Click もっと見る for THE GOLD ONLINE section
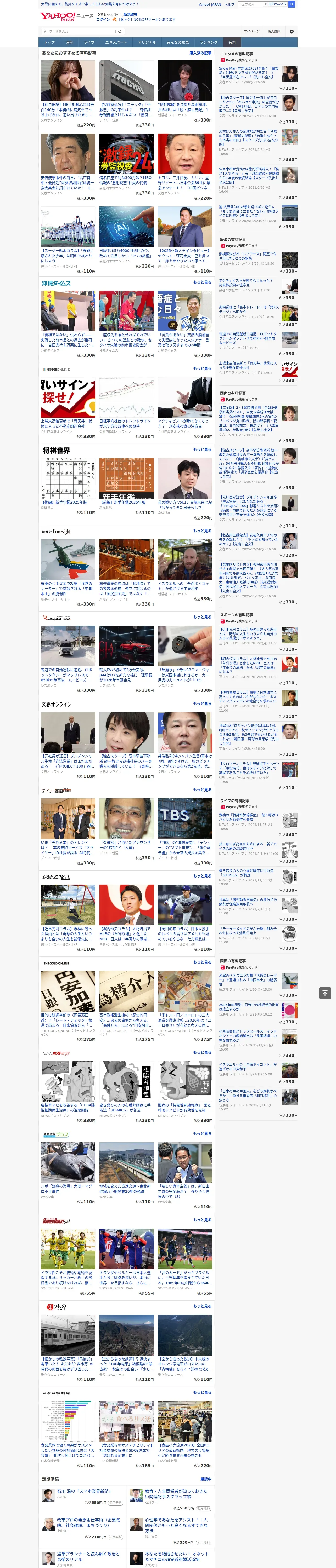The image size is (336, 1568). (x=203, y=962)
